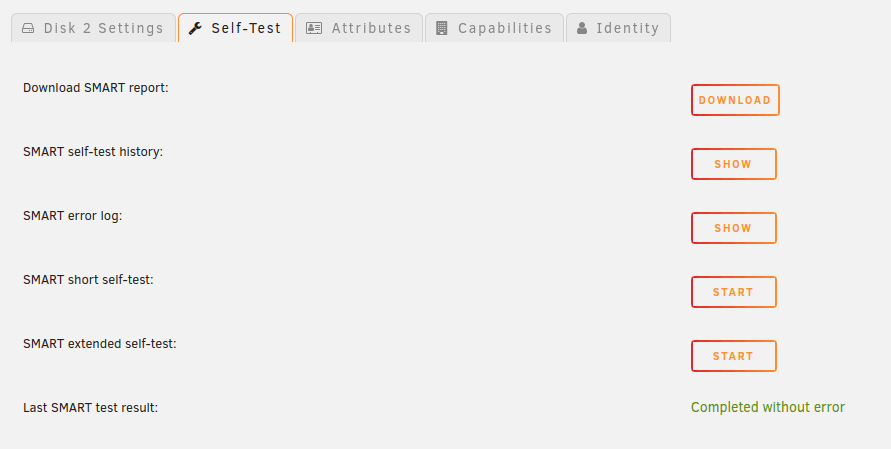The image size is (891, 449).
Task: Download the SMART report
Action: click(x=735, y=100)
